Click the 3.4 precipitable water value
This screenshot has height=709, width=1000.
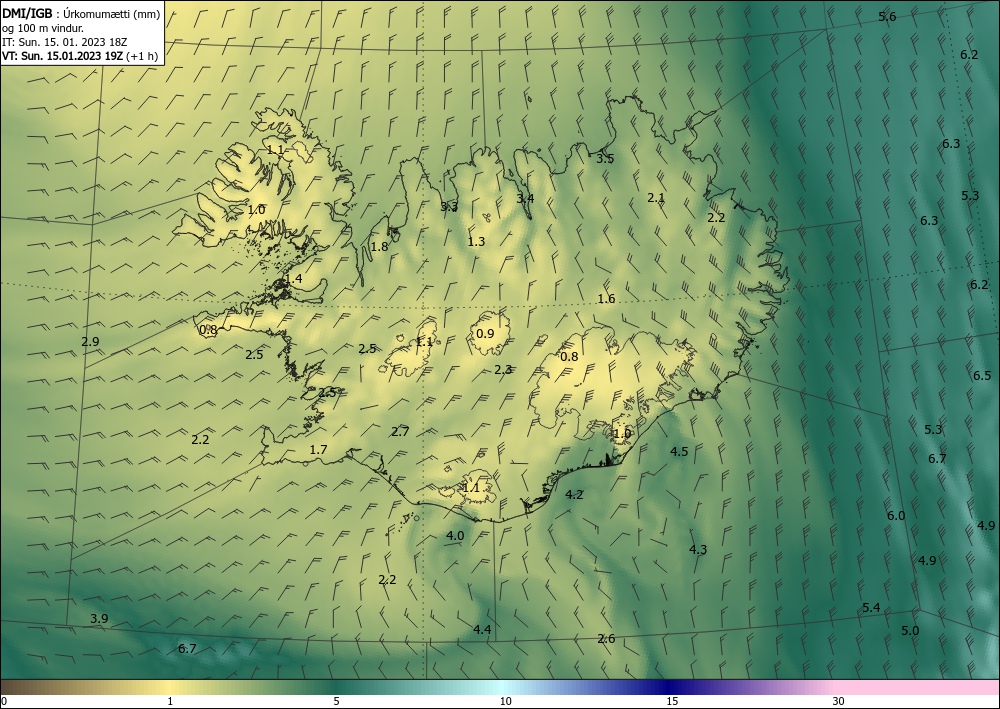pyautogui.click(x=525, y=198)
